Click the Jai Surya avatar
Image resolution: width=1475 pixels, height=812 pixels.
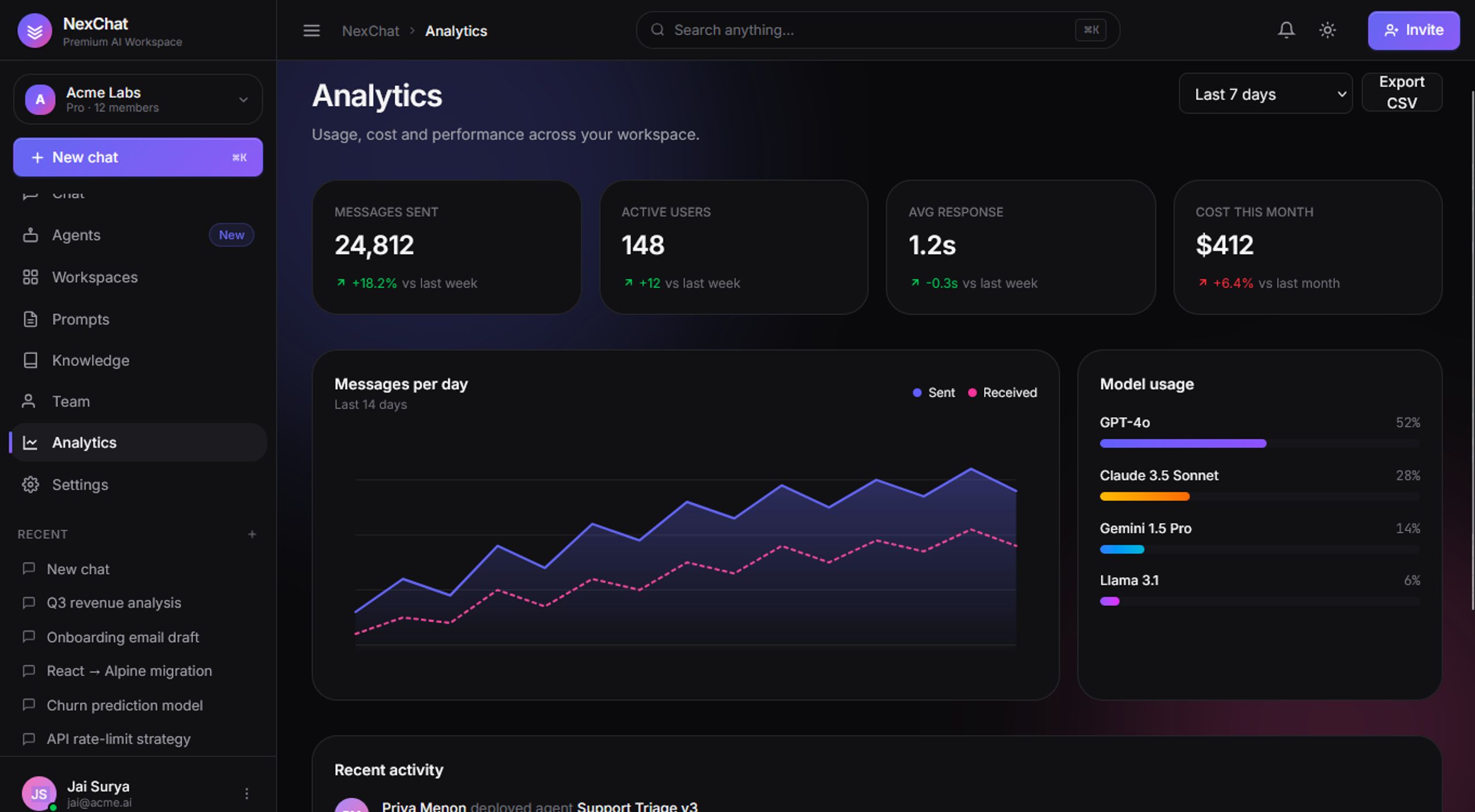coord(39,794)
